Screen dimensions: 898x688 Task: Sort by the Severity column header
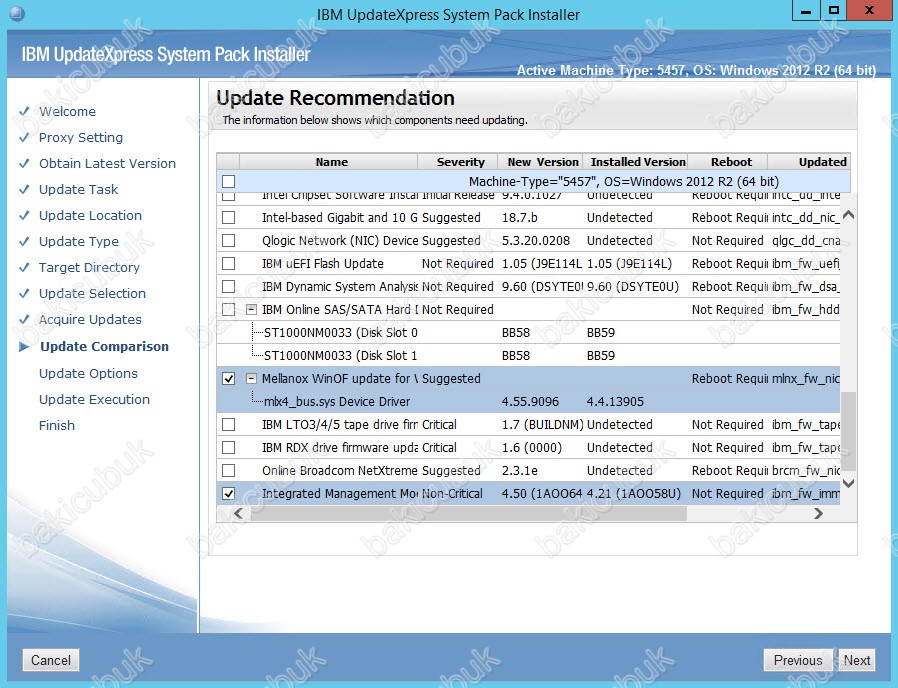(x=460, y=162)
